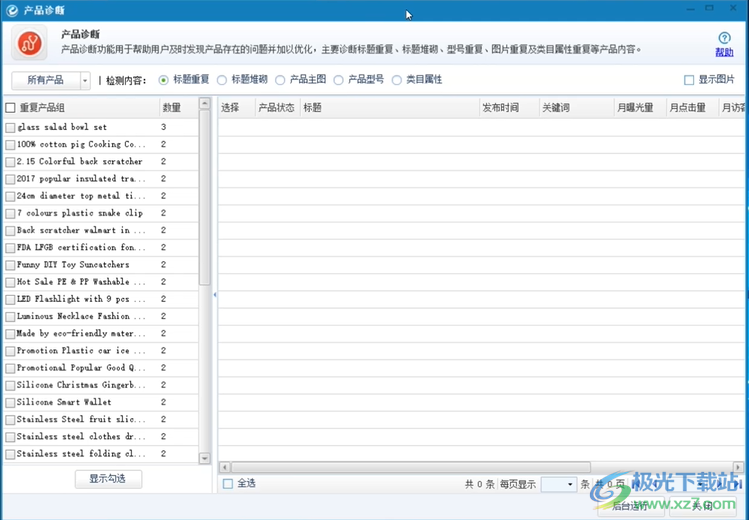Sort by the 发布时间 column header
The height and width of the screenshot is (520, 749).
pos(509,108)
